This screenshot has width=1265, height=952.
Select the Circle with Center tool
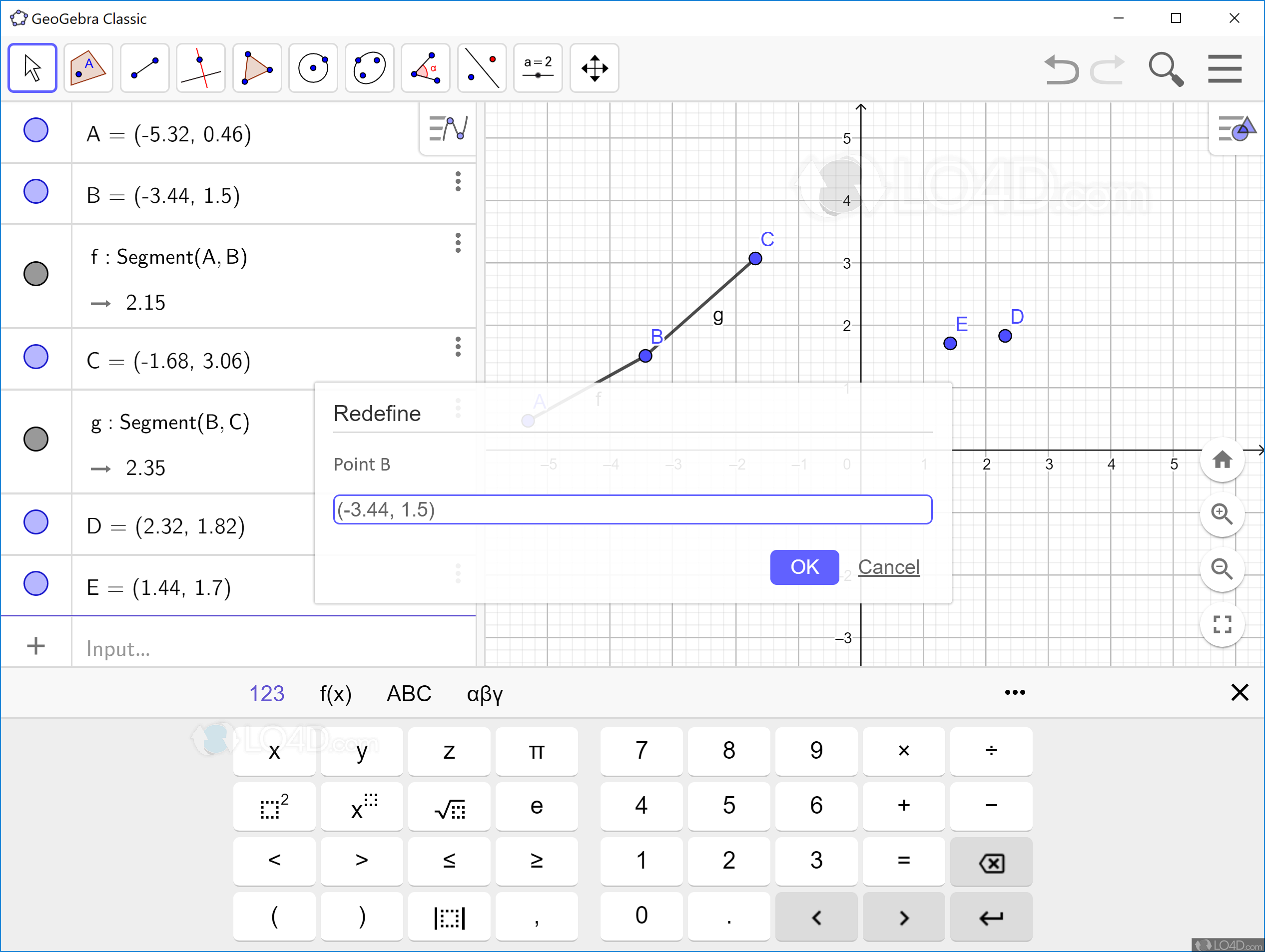[313, 67]
